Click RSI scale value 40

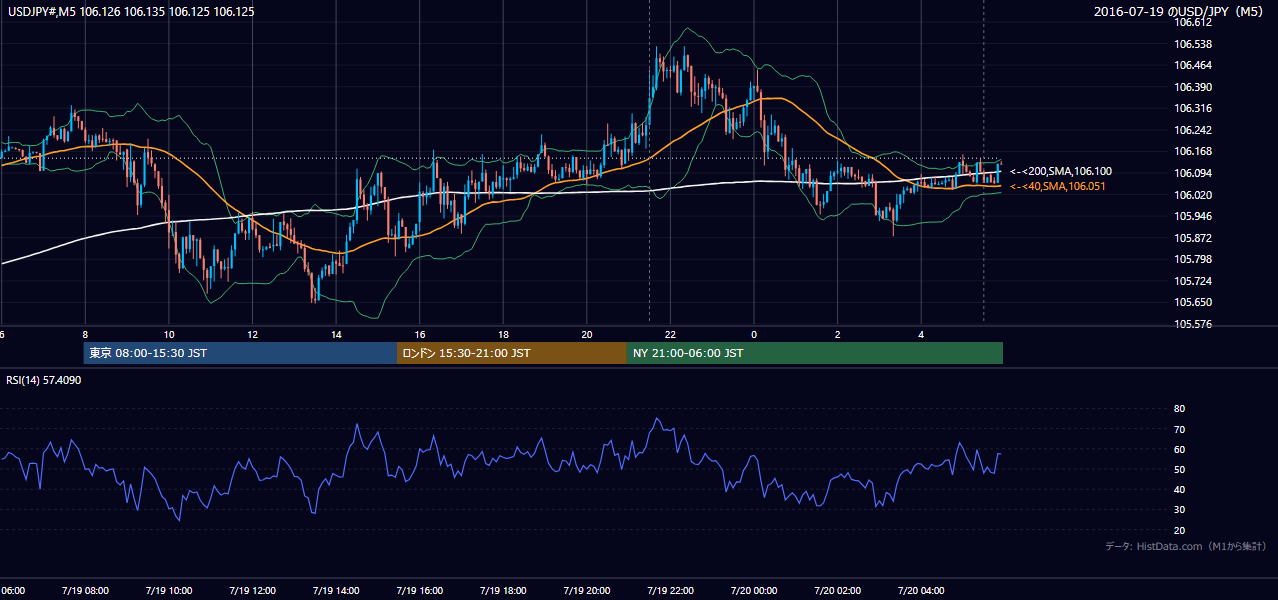[x=1180, y=490]
